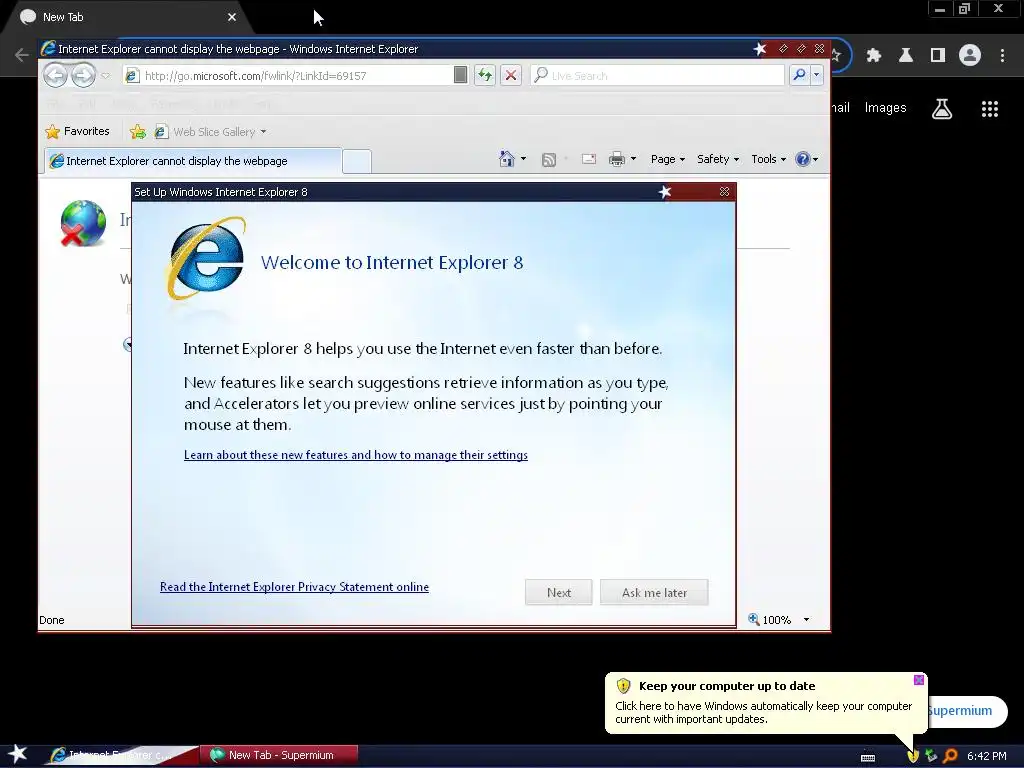Click the Supermium back arrow button
Screen dimensions: 1024x768
22,55
